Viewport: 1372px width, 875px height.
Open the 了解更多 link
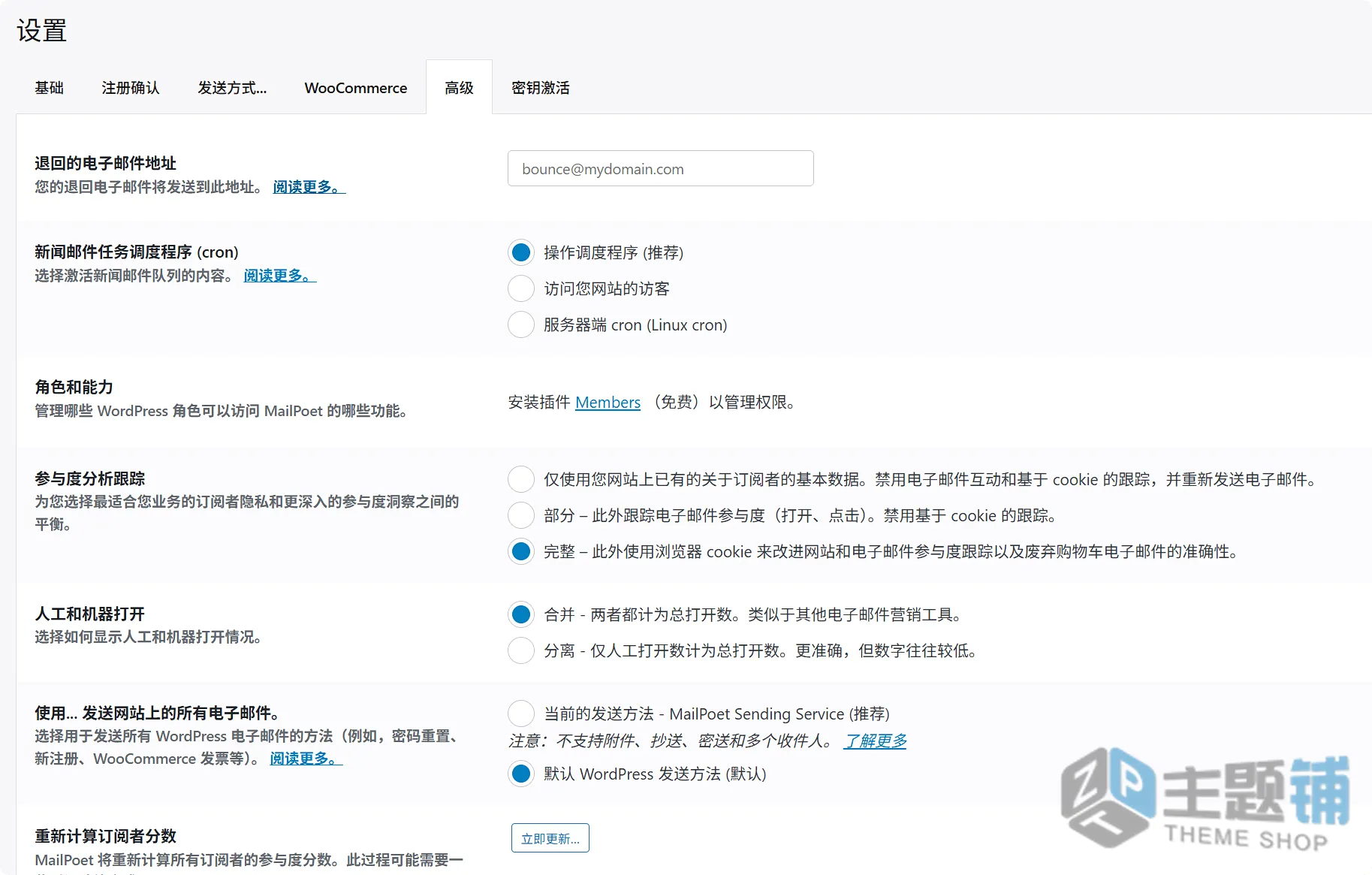click(x=875, y=741)
